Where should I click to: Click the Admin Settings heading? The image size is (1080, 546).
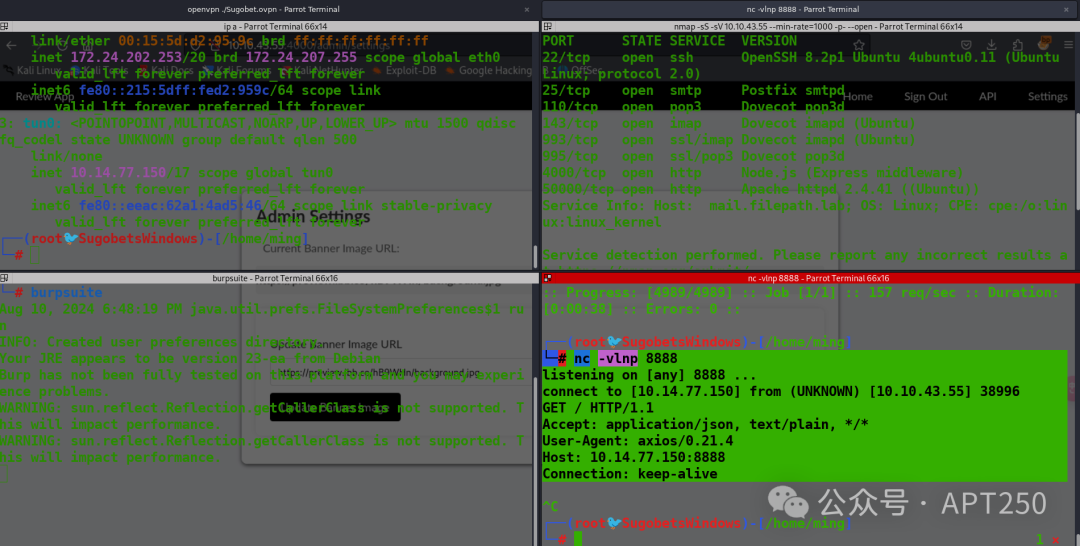click(x=313, y=216)
